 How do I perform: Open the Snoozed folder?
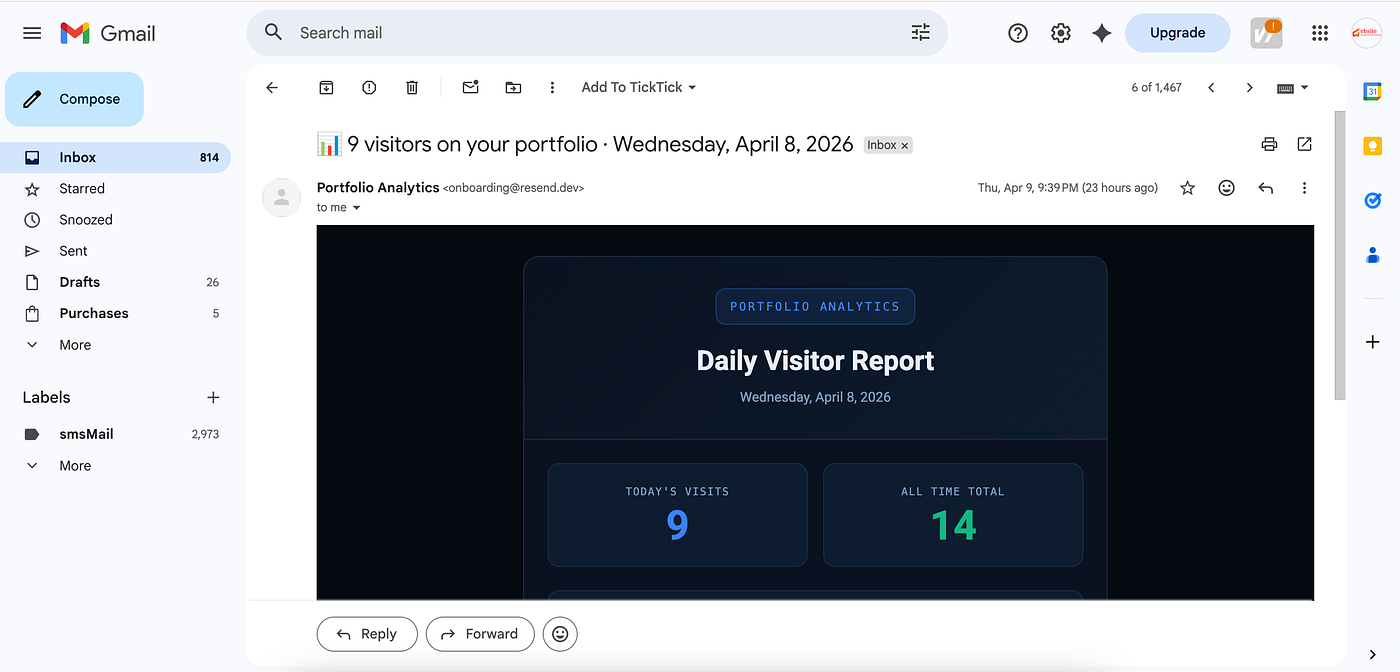(115, 220)
